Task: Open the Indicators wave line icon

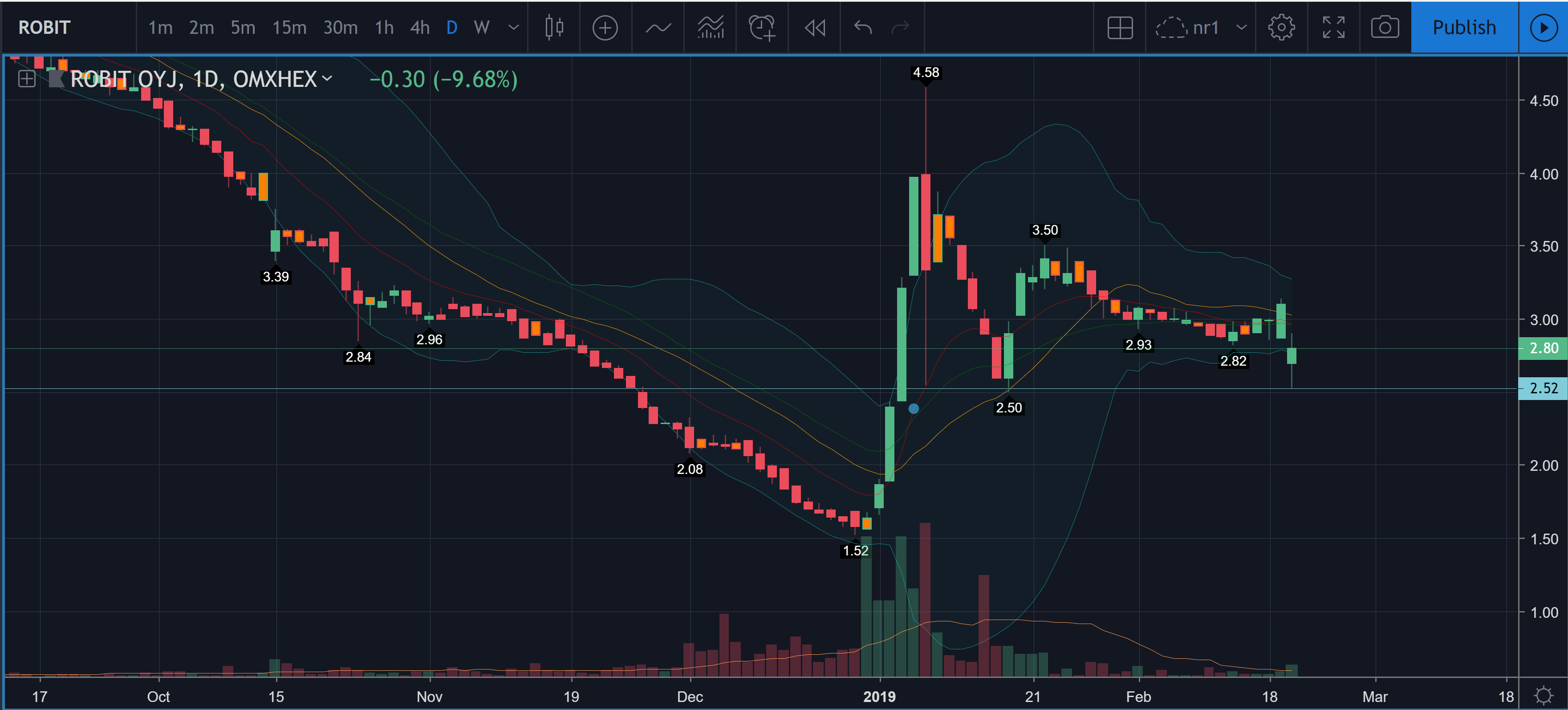Action: pyautogui.click(x=658, y=28)
